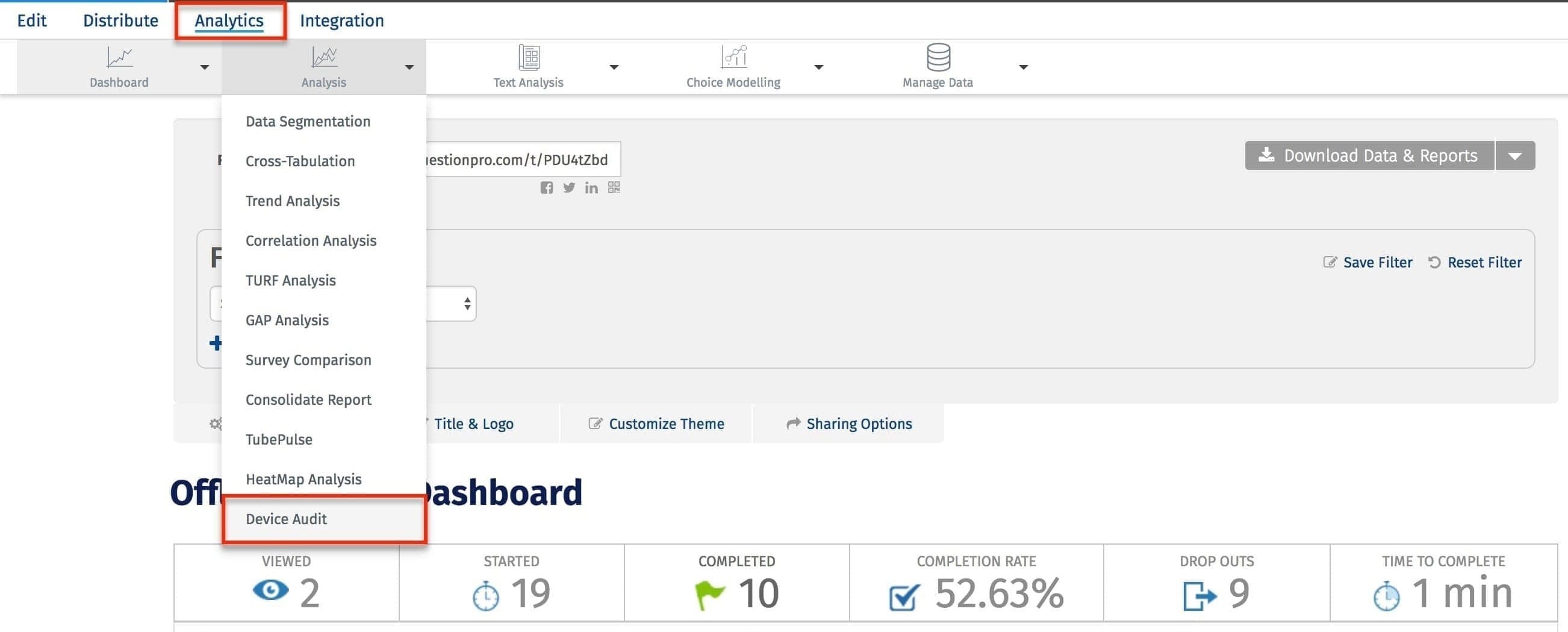This screenshot has height=632, width=1568.
Task: Choose Device Audit from Analysis menu
Action: [286, 519]
